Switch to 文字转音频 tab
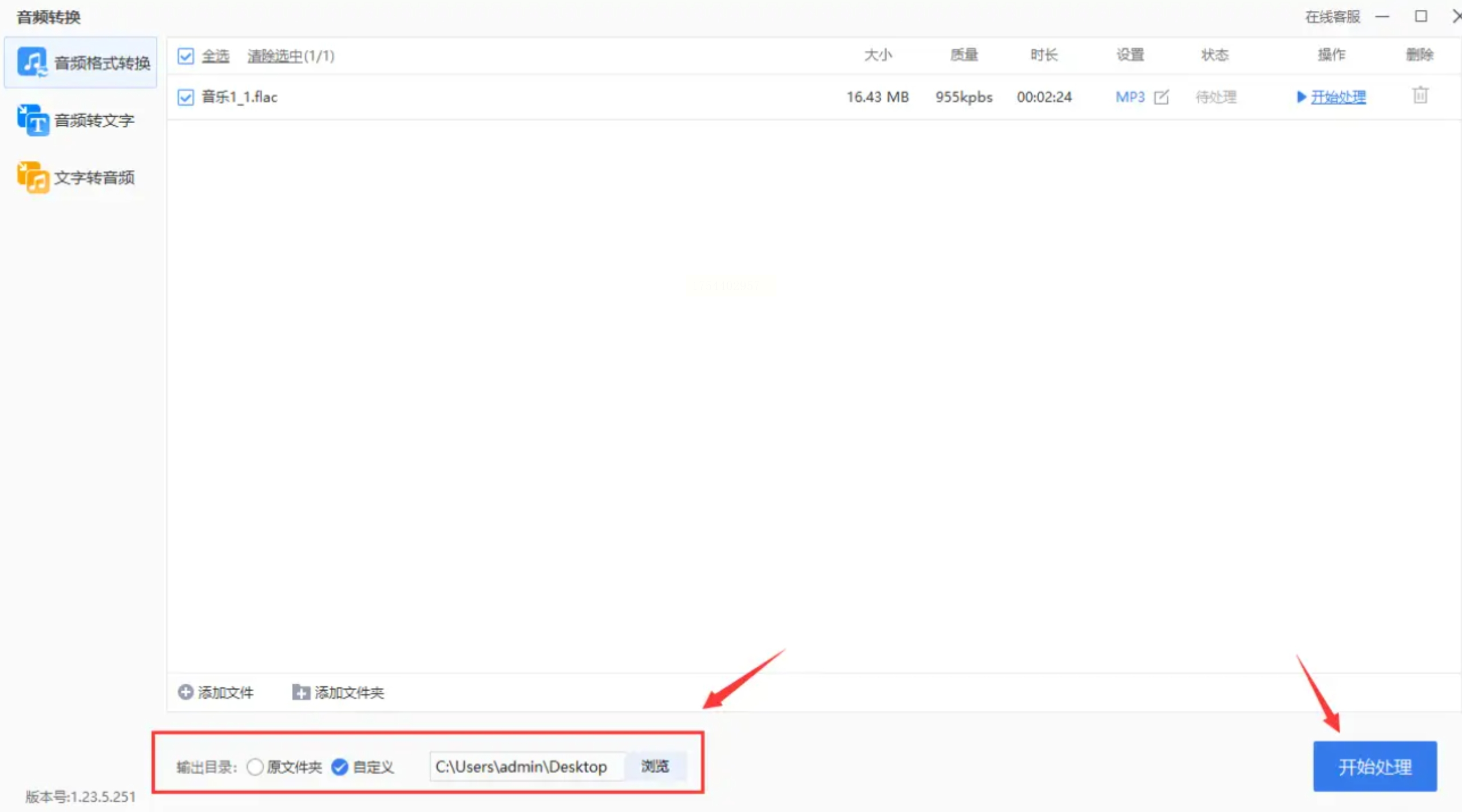 click(94, 177)
